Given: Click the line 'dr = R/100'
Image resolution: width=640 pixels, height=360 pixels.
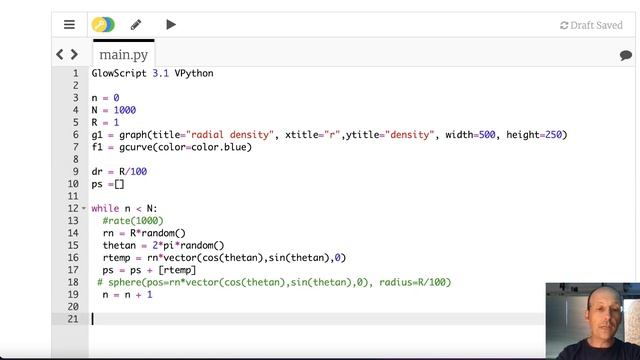Looking at the screenshot, I should point(119,171).
